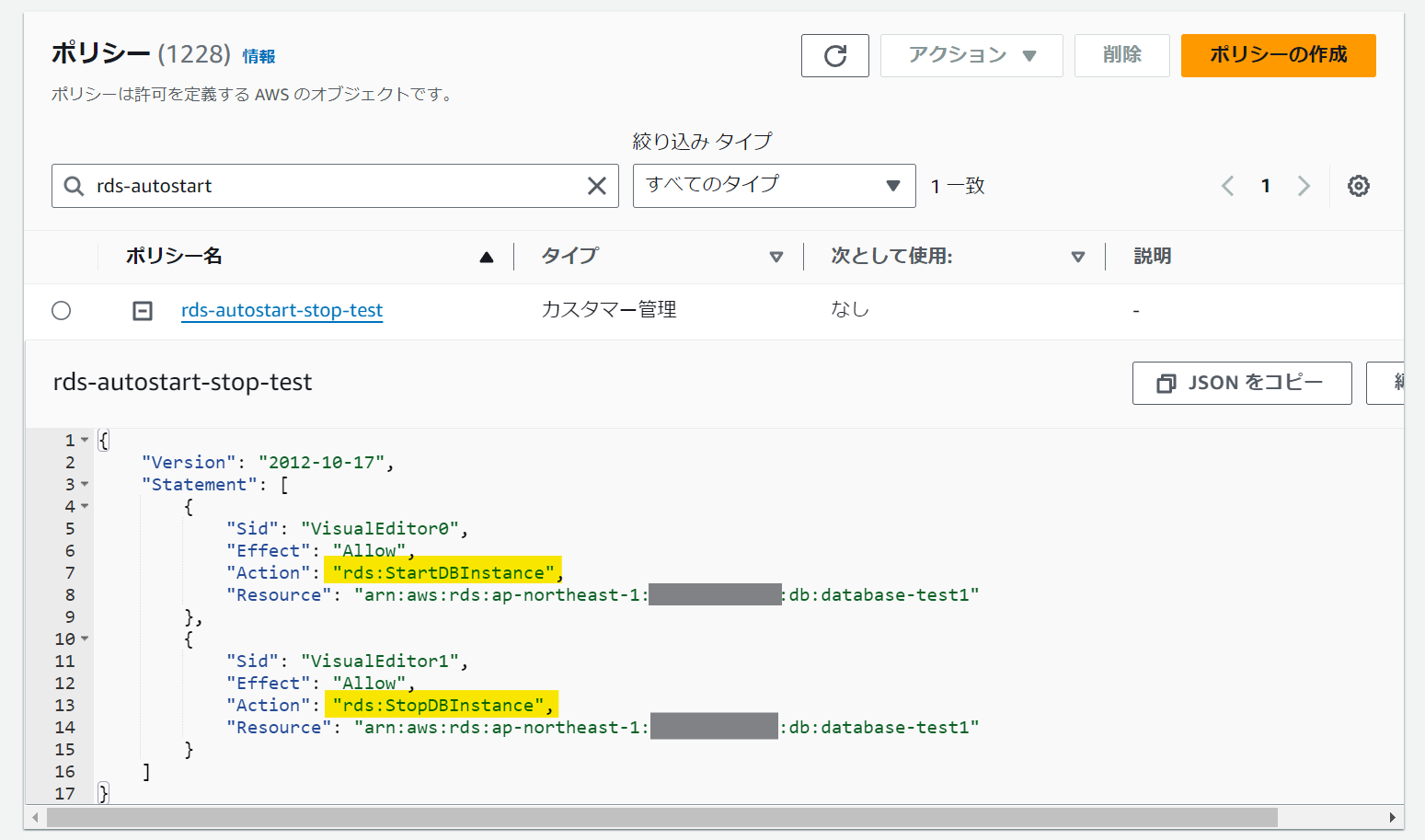Collapse Statement fold at line 3
Viewport: 1425px width, 840px height.
85,484
